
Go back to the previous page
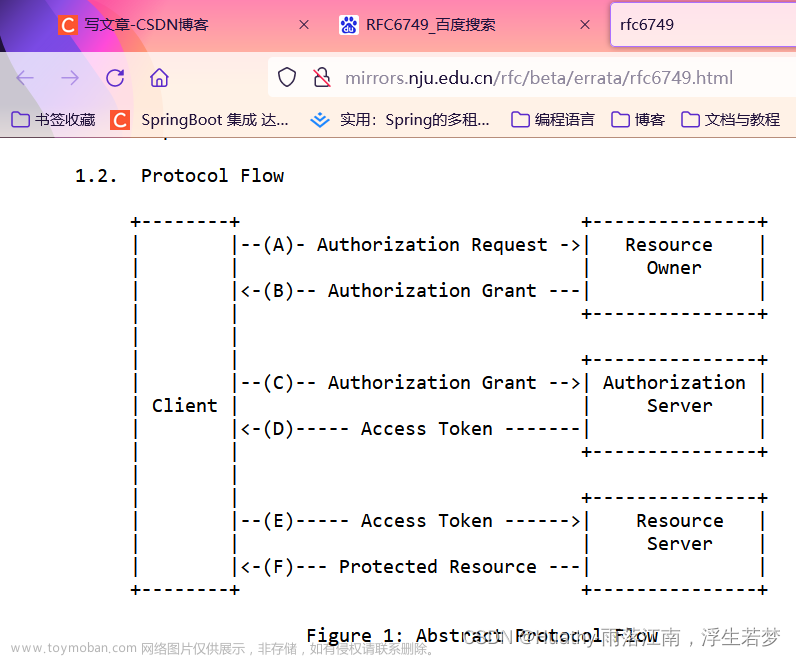coord(25,78)
